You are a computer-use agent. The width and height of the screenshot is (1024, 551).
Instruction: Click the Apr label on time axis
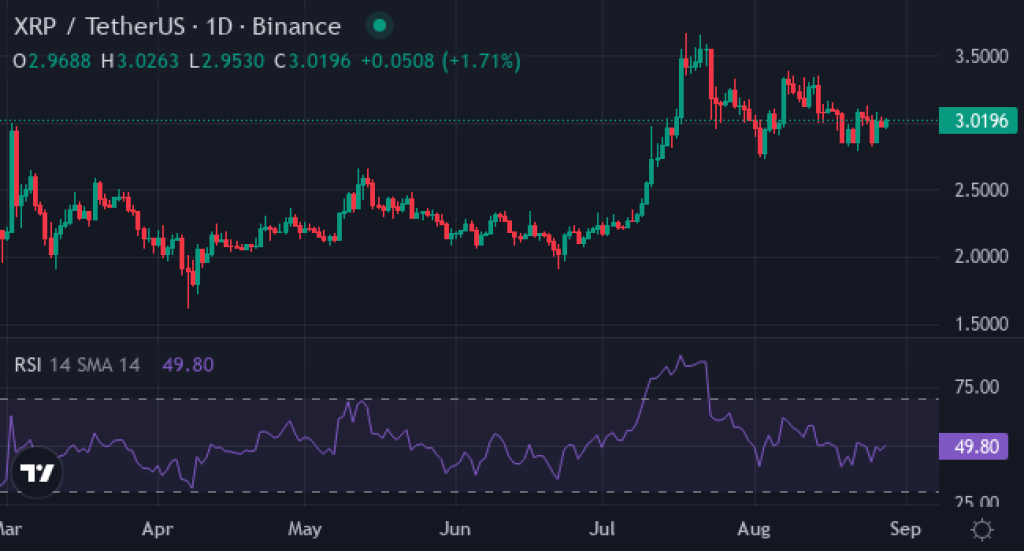click(x=157, y=529)
